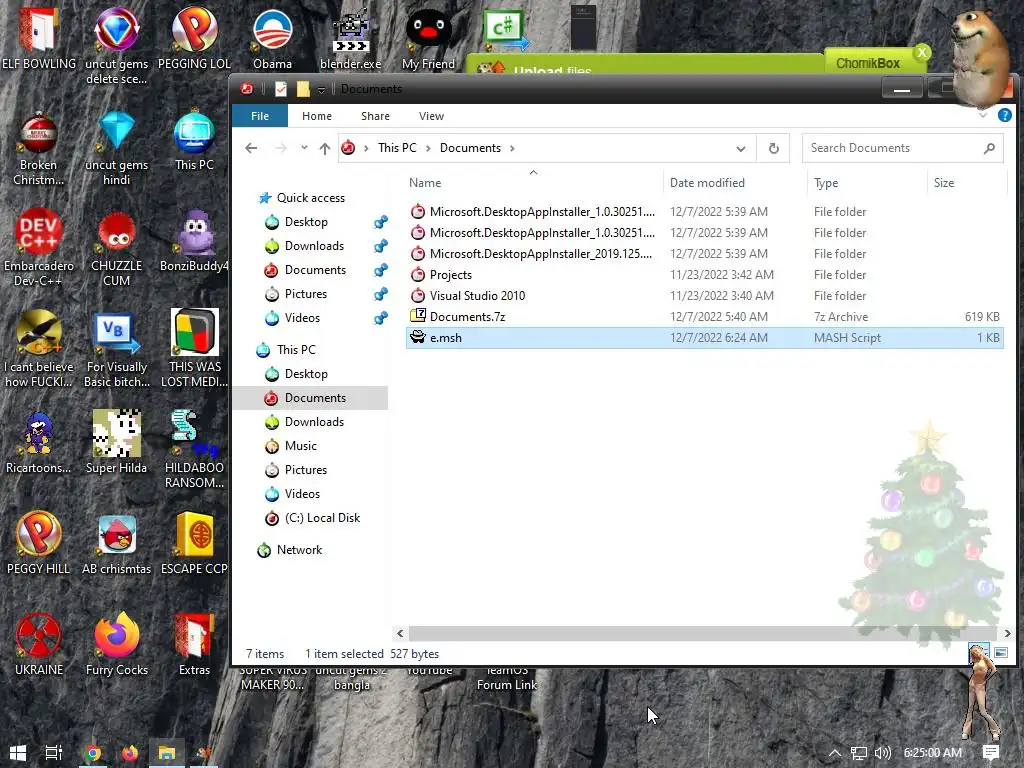Click the horizontal scrollbar in file list

(x=703, y=633)
